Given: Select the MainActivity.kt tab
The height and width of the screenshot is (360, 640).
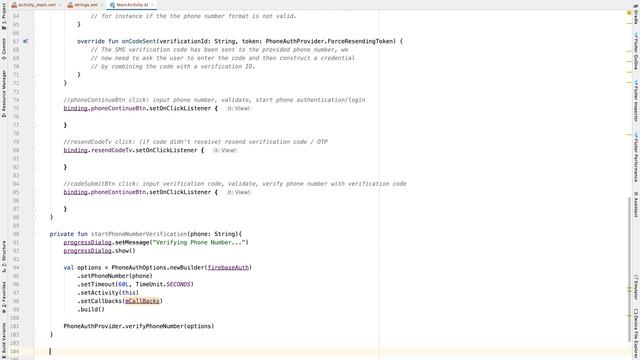Looking at the screenshot, I should 132,5.
